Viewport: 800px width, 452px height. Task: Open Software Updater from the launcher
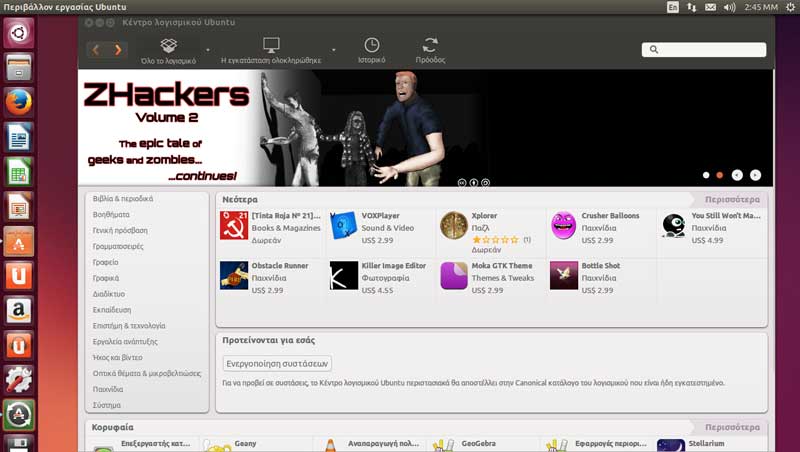19,414
